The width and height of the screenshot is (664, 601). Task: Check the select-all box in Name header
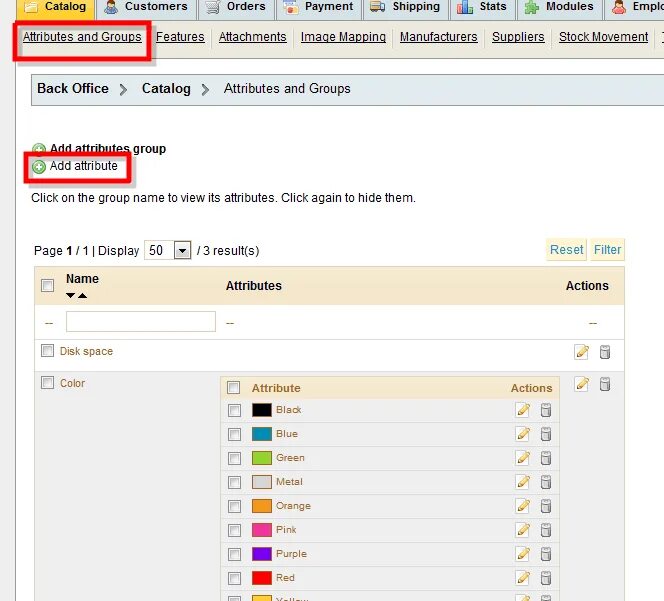tap(47, 285)
